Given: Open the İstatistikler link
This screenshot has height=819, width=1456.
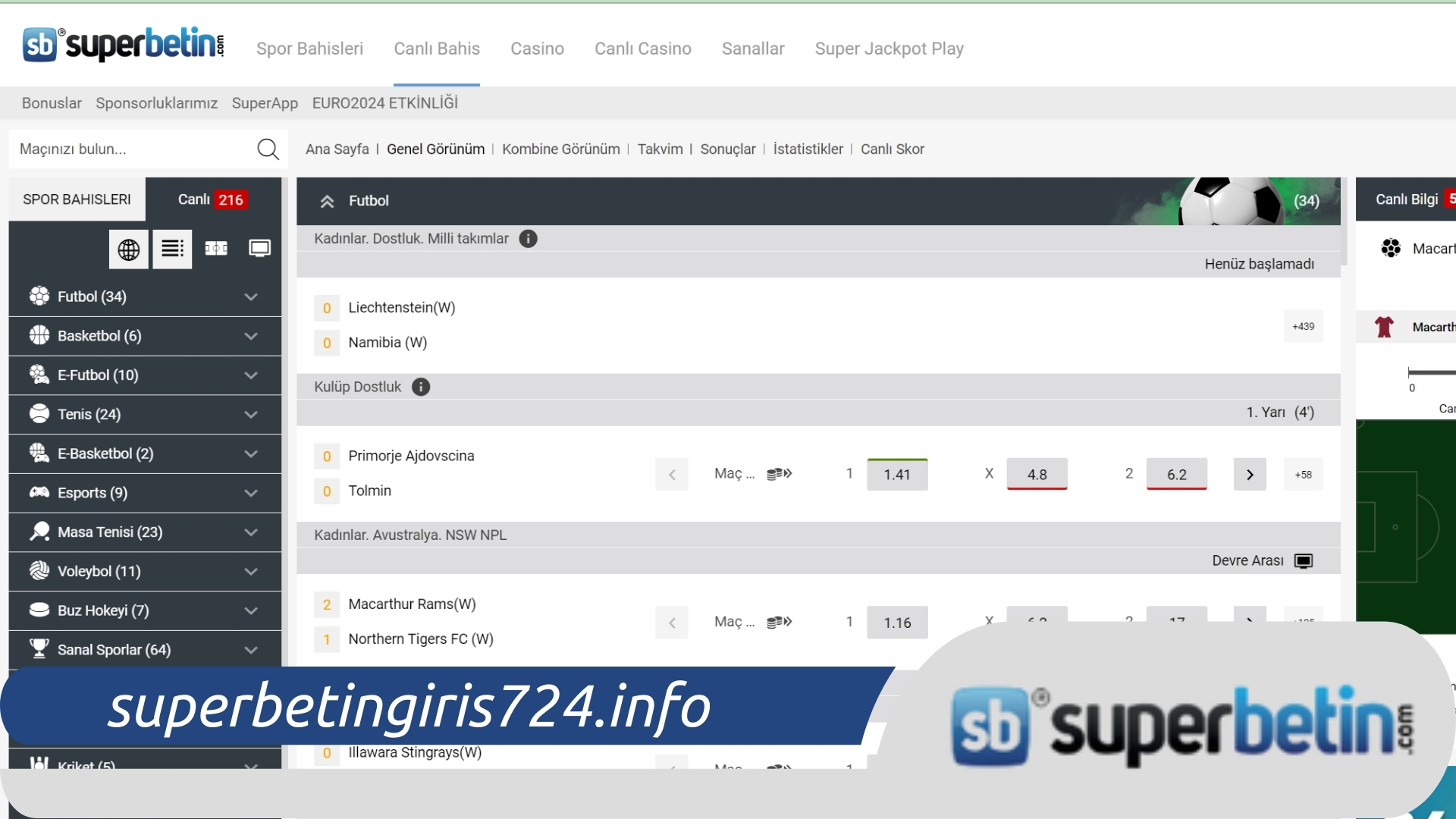Looking at the screenshot, I should point(808,149).
